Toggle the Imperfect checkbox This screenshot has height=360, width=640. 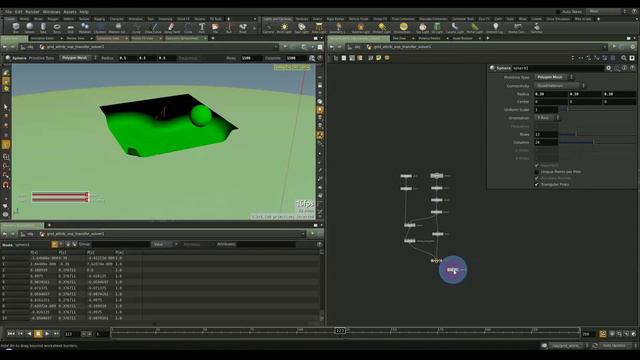point(537,165)
